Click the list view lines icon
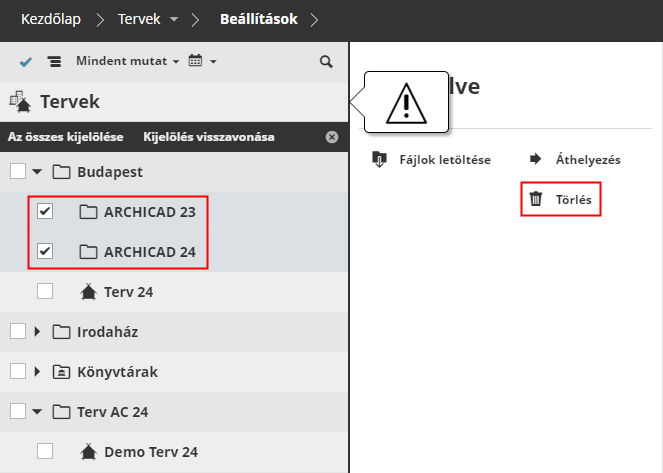Screen dimensions: 663x473 (54, 62)
